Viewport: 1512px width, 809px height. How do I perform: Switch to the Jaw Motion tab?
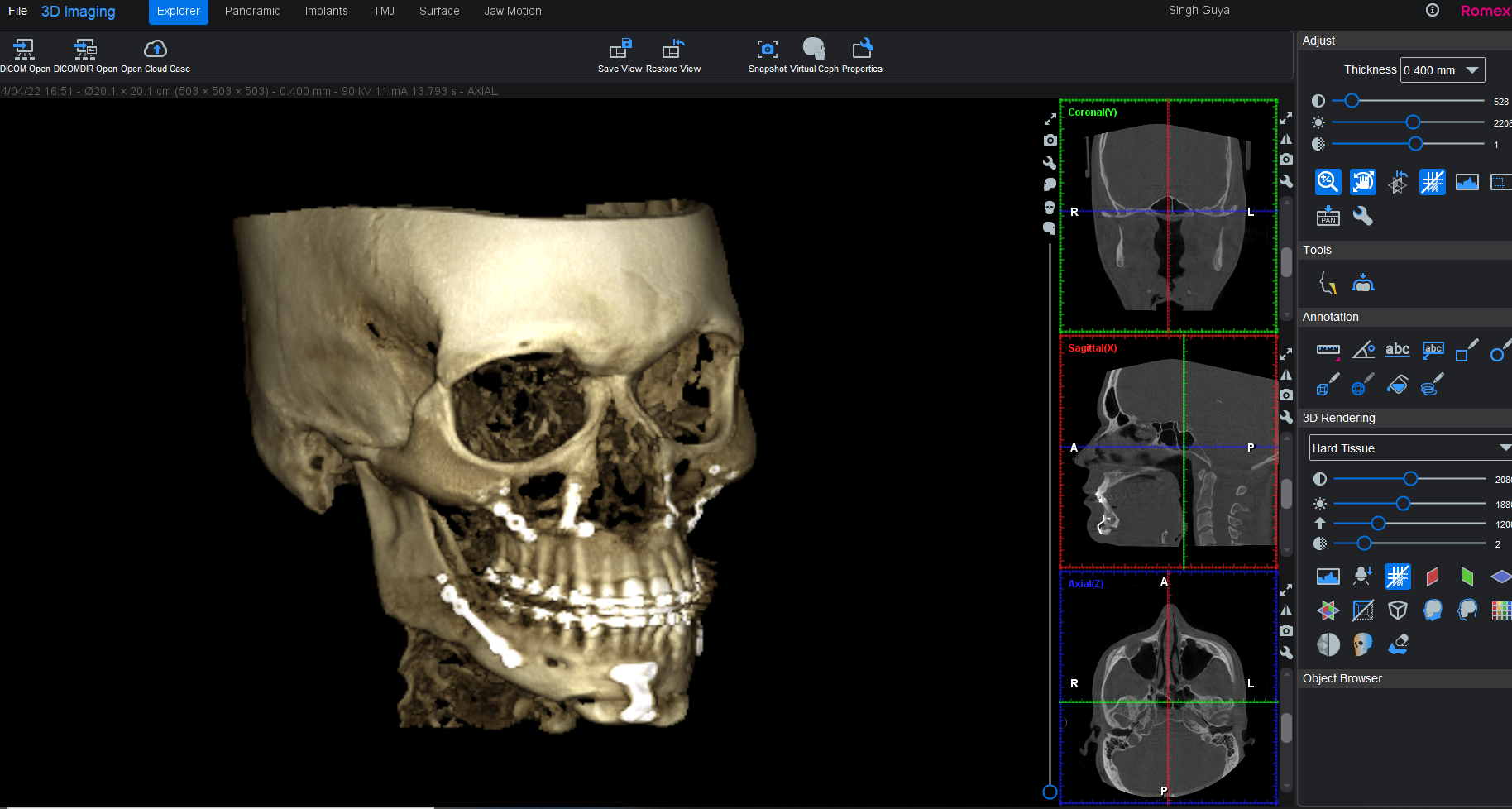coord(513,11)
